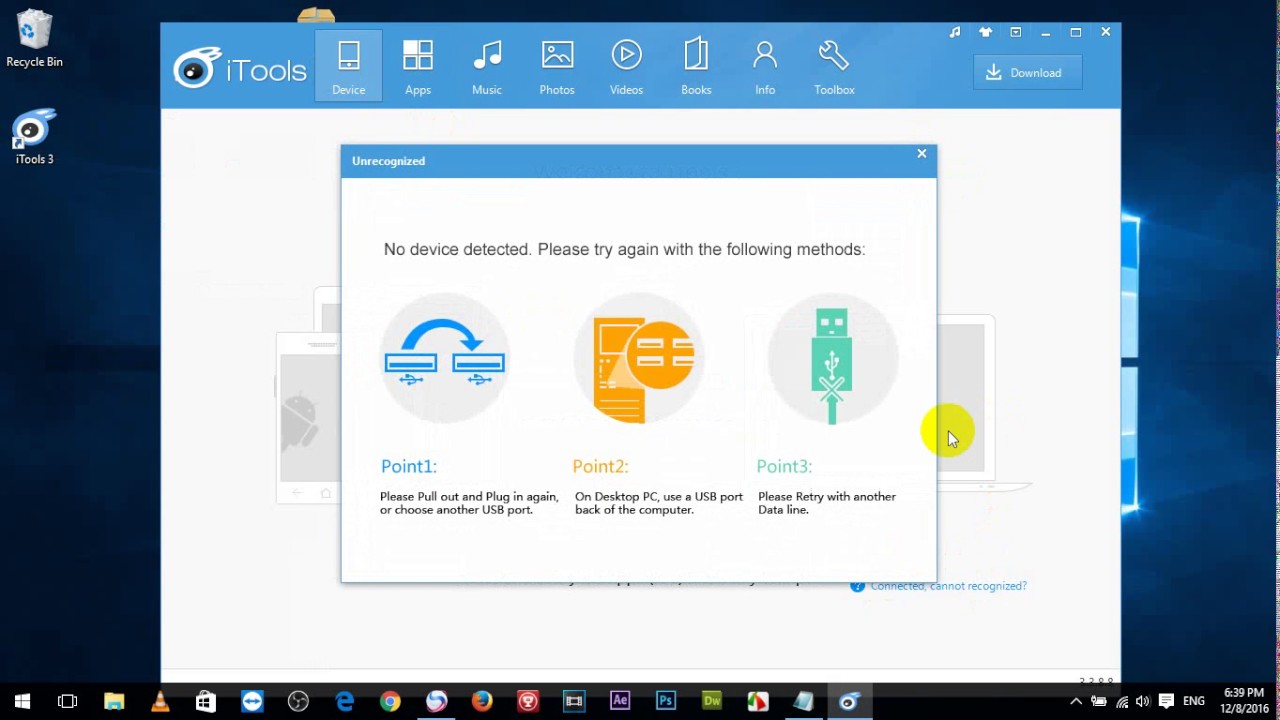Viewport: 1280px width, 720px height.
Task: Click 'Connected, cannot recognized?' link
Action: (948, 586)
